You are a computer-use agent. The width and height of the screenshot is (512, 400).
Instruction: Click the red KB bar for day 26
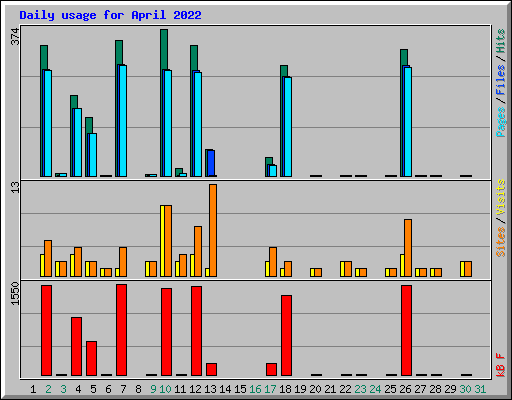(x=407, y=331)
